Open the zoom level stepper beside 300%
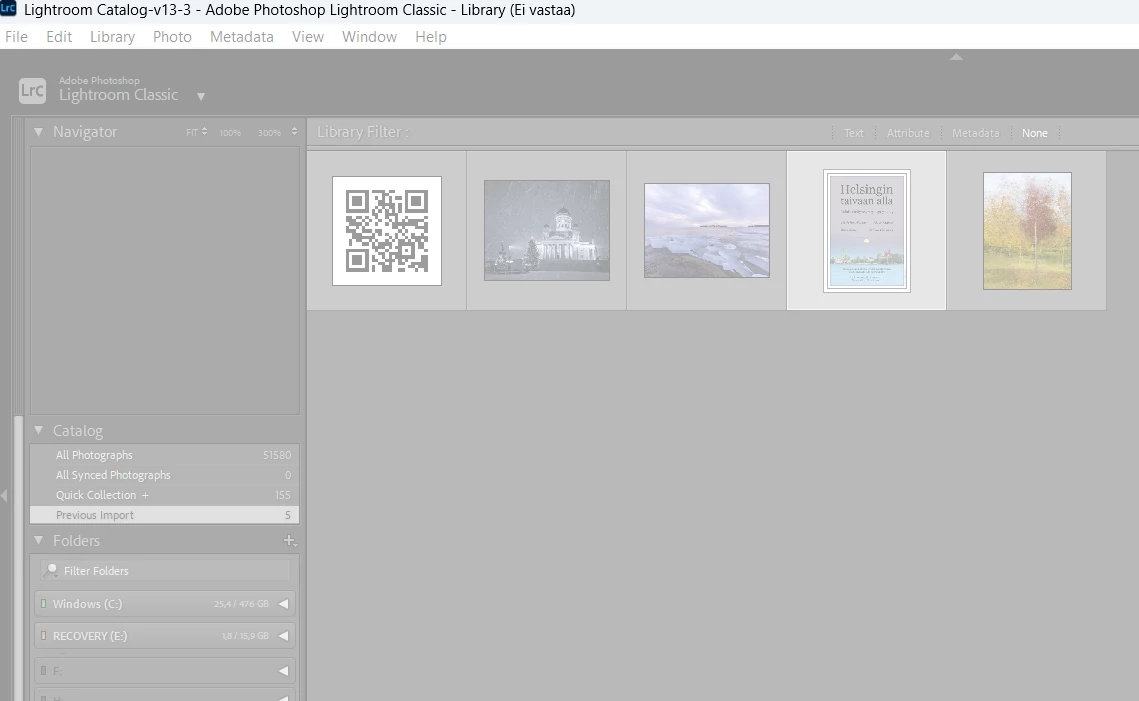1139x701 pixels. tap(294, 131)
